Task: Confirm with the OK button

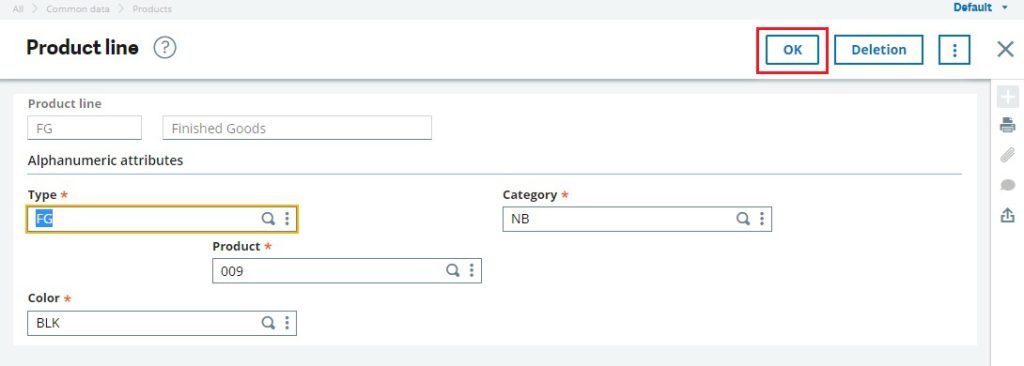Action: tap(792, 50)
